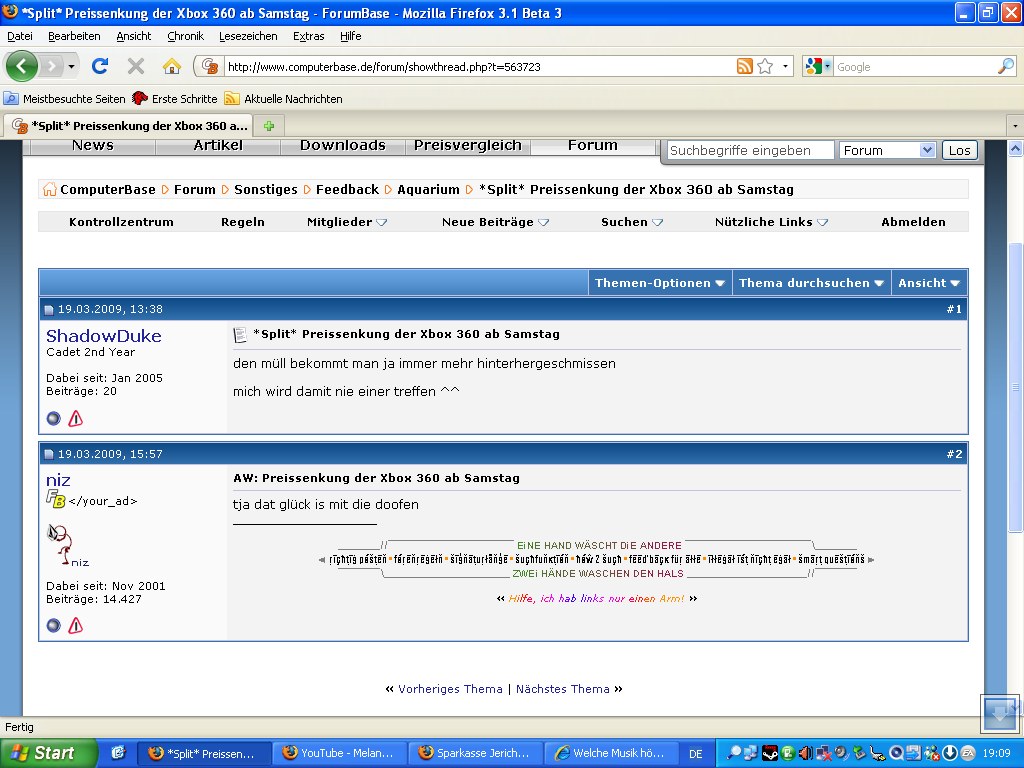Viewport: 1024px width, 768px height.
Task: Click post icon beside 19.03.2009, 15:57
Action: click(49, 455)
